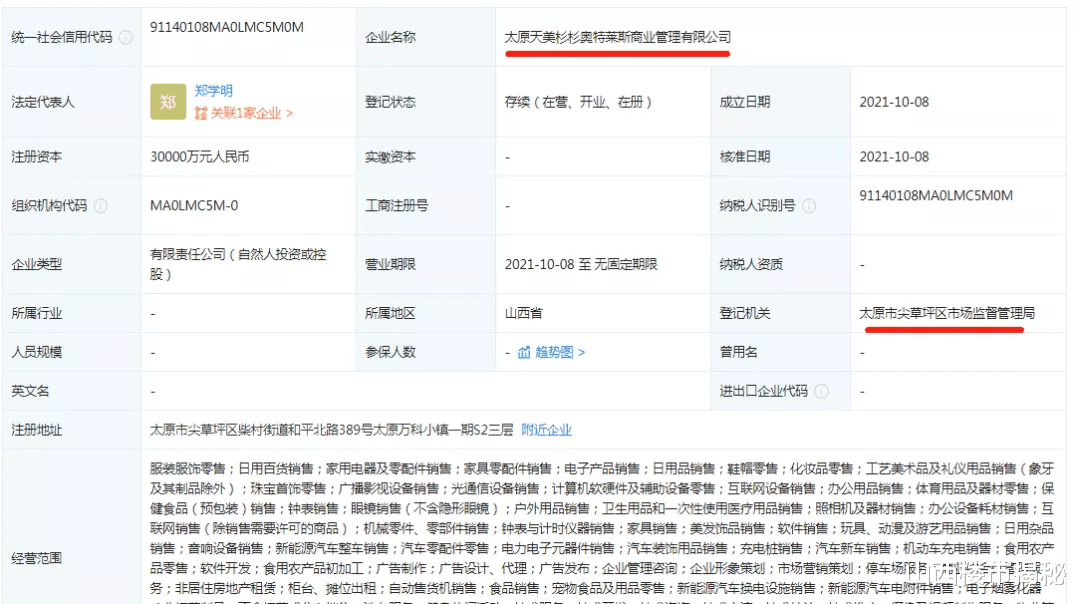Select the 英文名 label
Screen dimensions: 1080x604
[30, 391]
